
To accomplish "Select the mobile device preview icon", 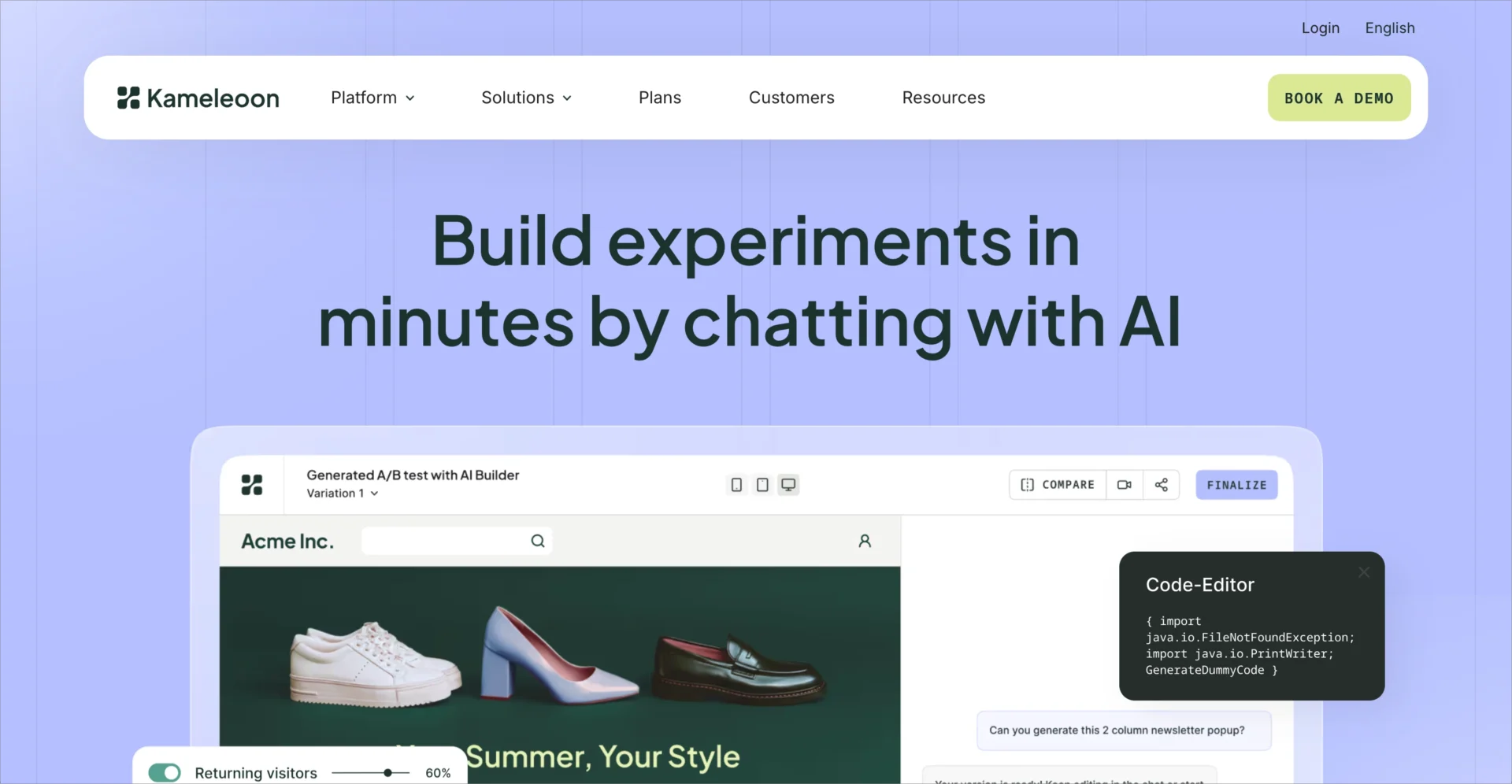I will pos(736,485).
